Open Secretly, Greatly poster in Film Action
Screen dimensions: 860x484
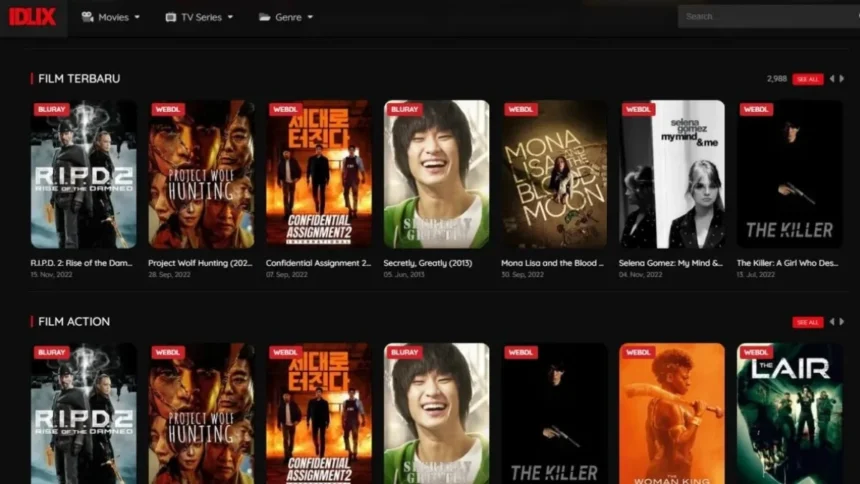437,413
